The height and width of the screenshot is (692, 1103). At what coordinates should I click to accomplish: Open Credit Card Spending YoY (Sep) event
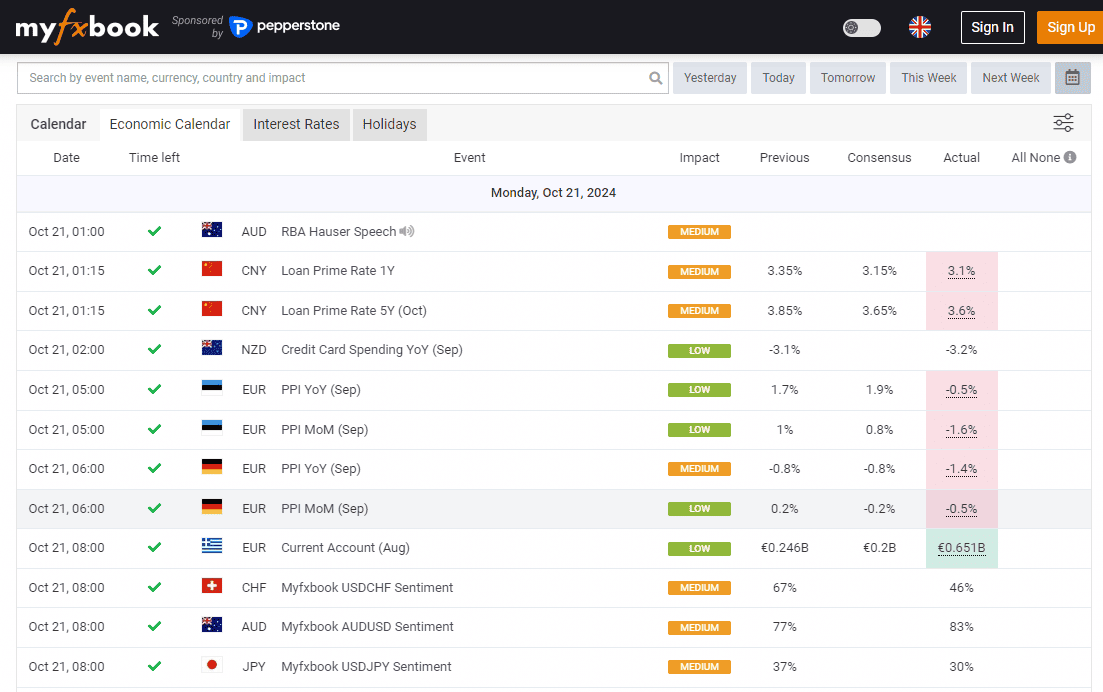pos(371,350)
